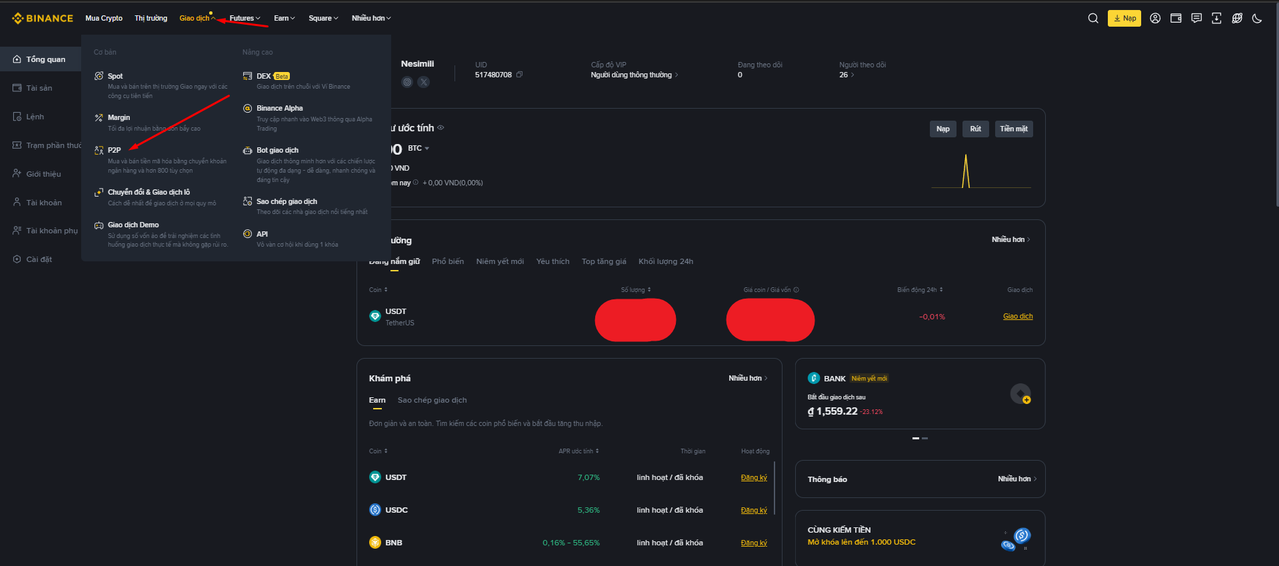Viewport: 1279px width, 566px height.
Task: Click the Spot menu icon
Action: point(99,76)
